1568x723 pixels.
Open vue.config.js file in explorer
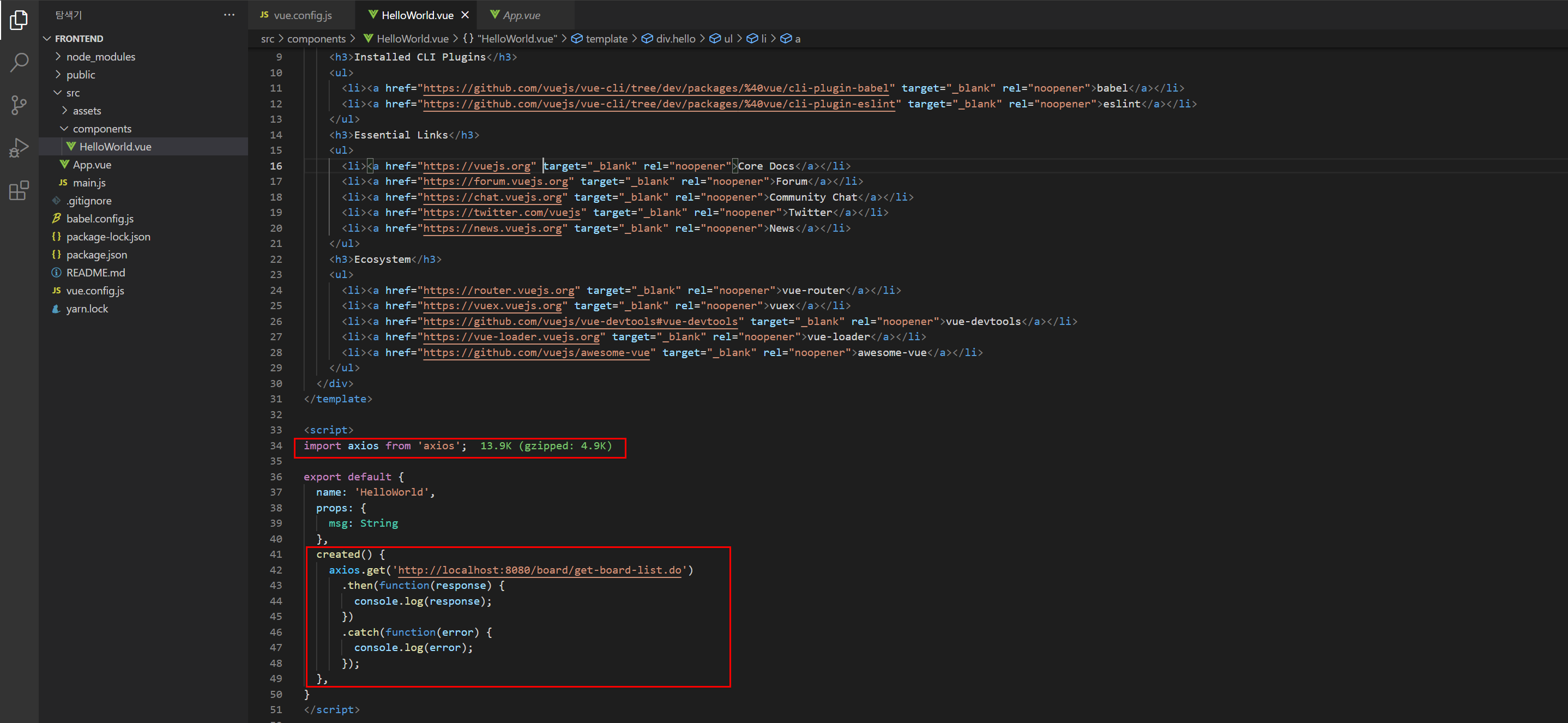pos(95,291)
